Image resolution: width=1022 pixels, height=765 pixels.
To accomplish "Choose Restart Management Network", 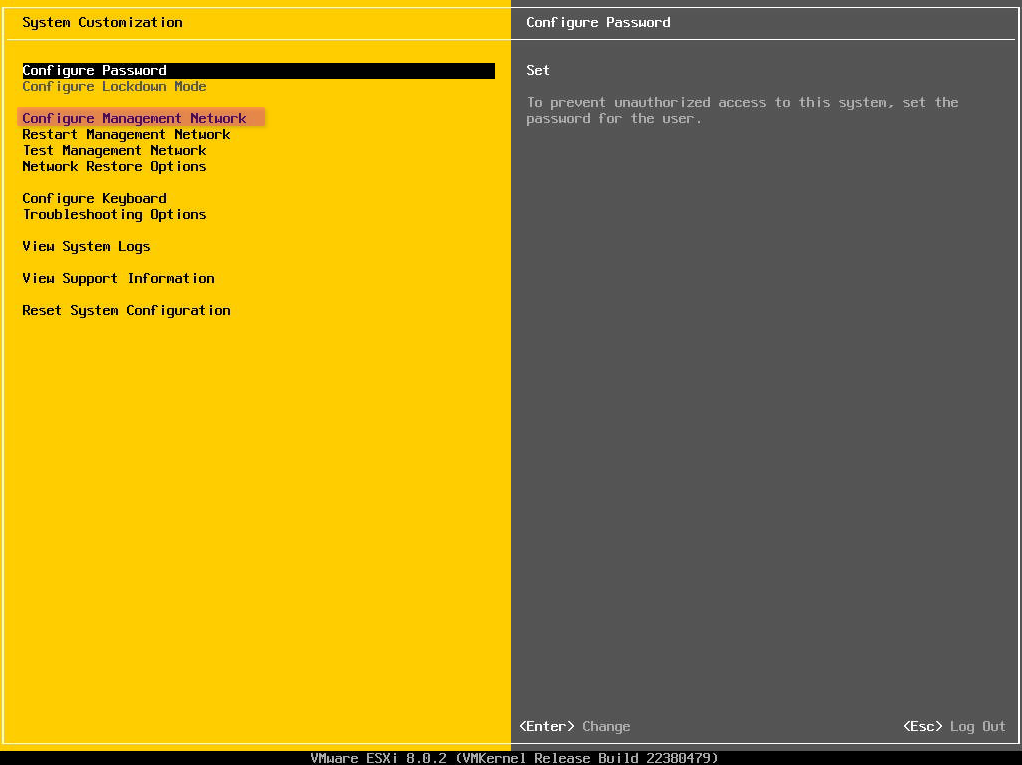I will [126, 135].
